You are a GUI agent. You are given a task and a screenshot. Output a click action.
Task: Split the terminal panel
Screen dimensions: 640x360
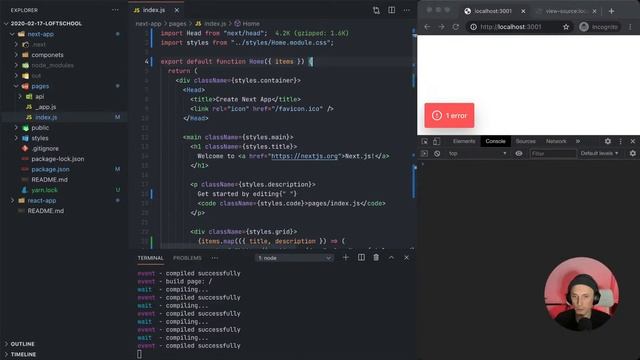point(361,258)
